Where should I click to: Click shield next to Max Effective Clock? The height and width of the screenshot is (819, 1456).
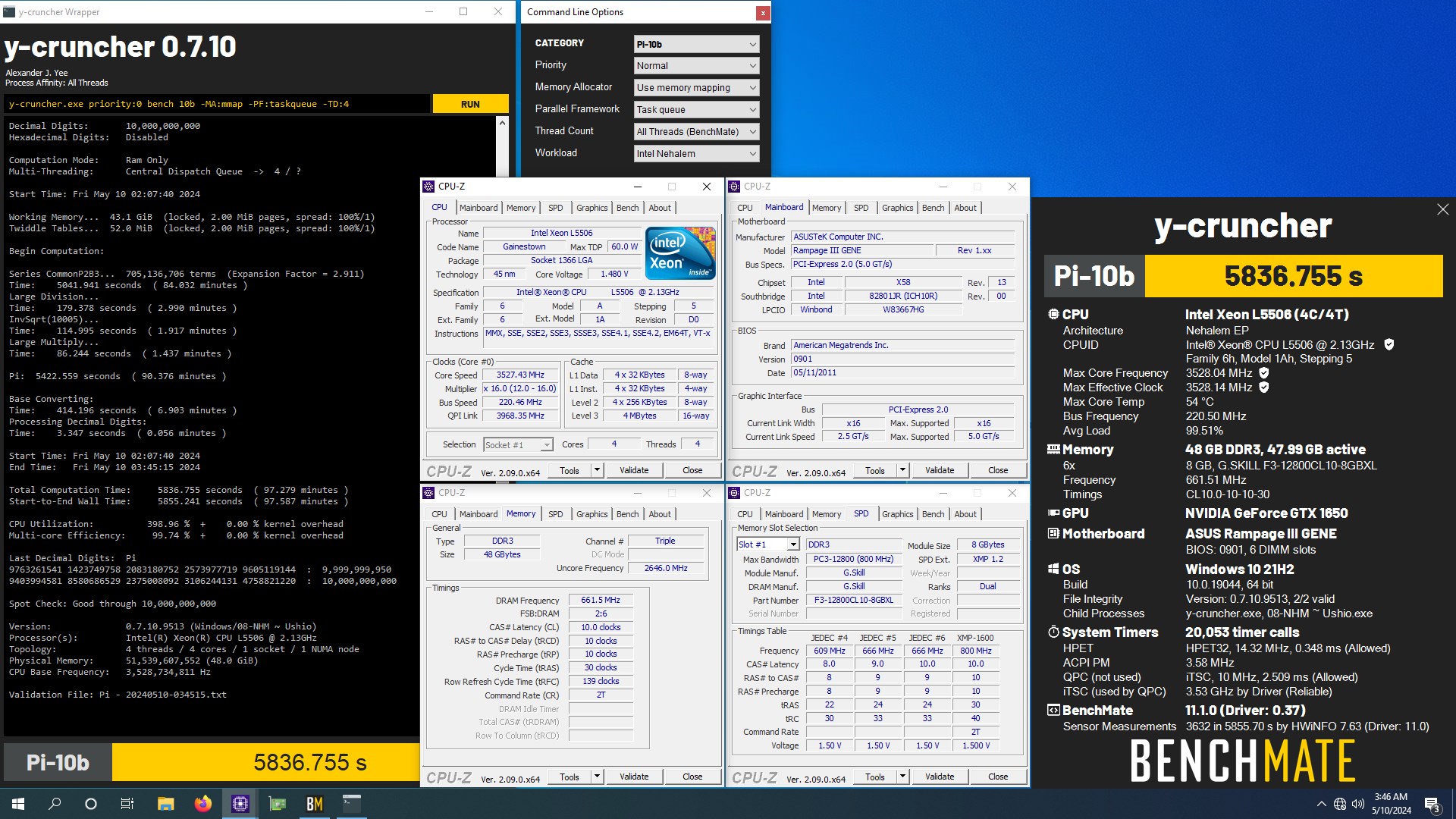click(x=1264, y=387)
